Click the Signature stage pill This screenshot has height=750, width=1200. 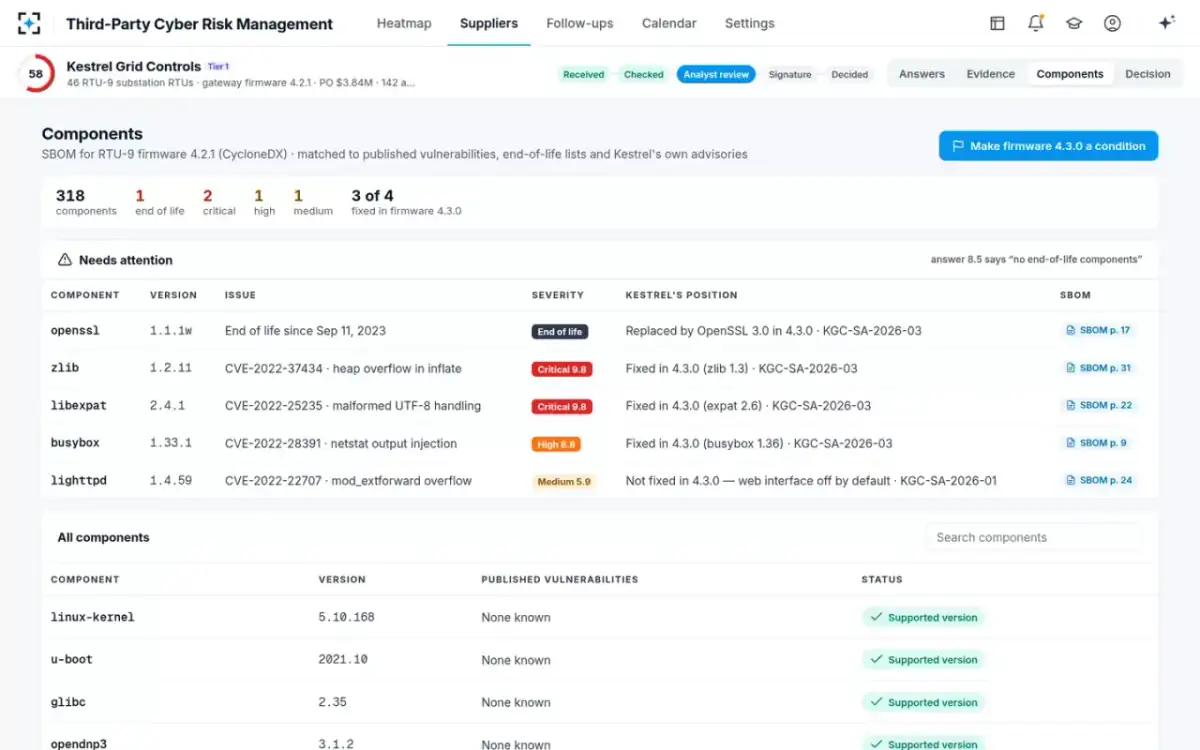click(790, 74)
